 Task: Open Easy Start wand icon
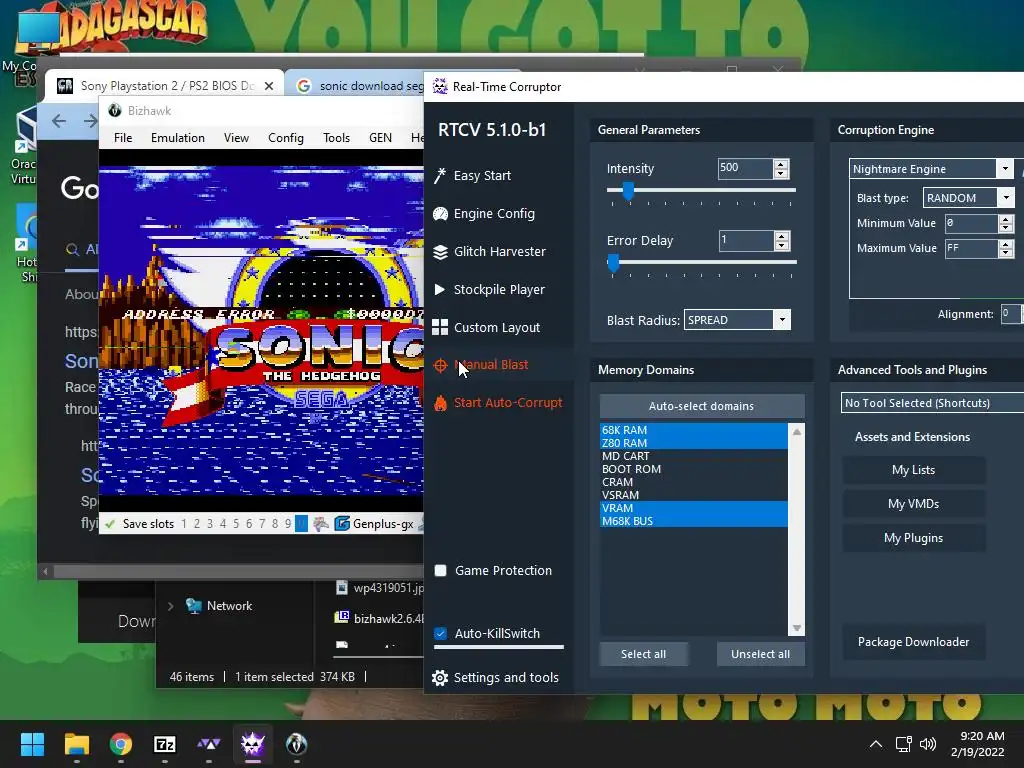click(x=440, y=176)
